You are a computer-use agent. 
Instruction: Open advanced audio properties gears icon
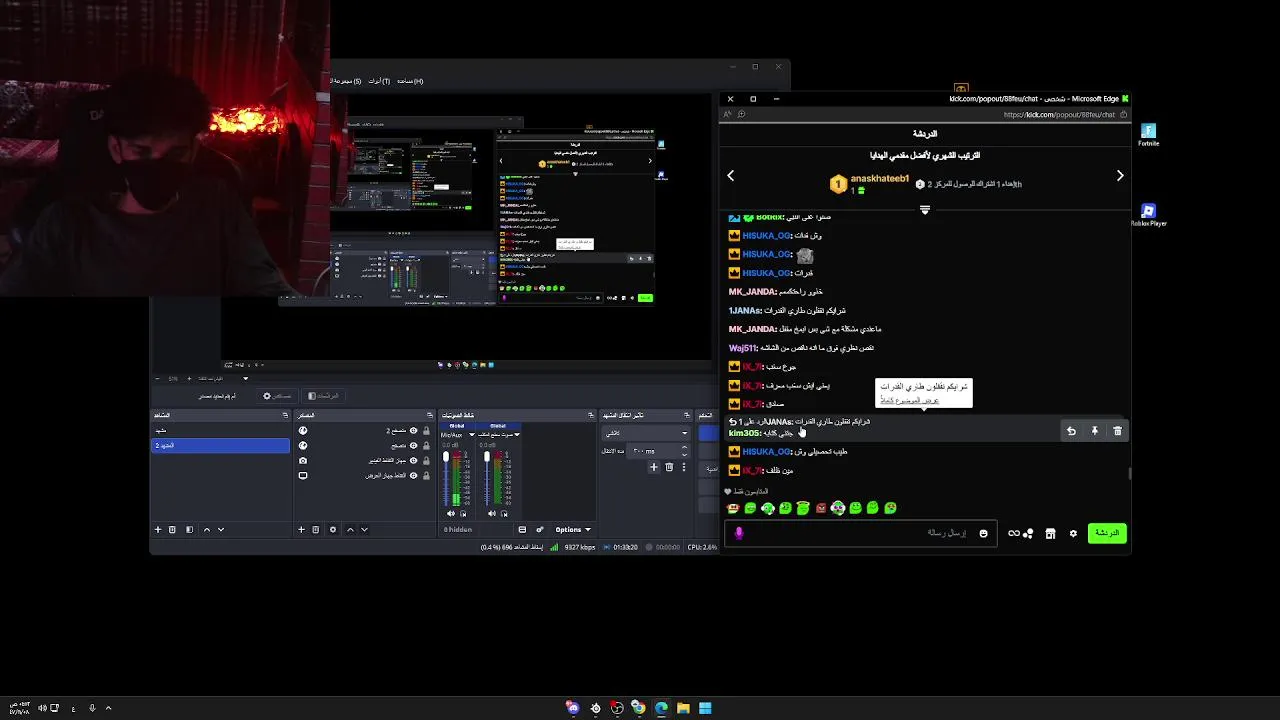[540, 529]
